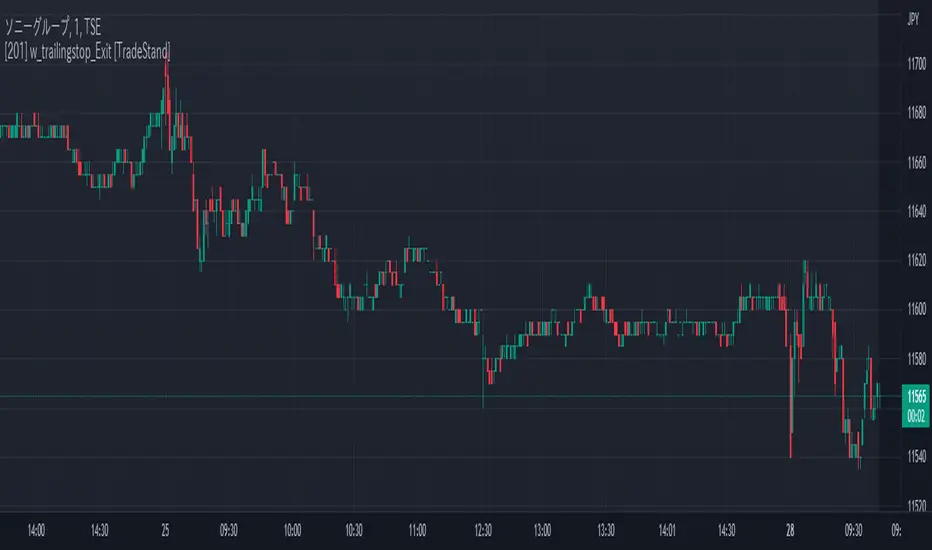932x550 pixels.
Task: Select the w_trailingstop_Exit indicator label
Action: pyautogui.click(x=87, y=52)
